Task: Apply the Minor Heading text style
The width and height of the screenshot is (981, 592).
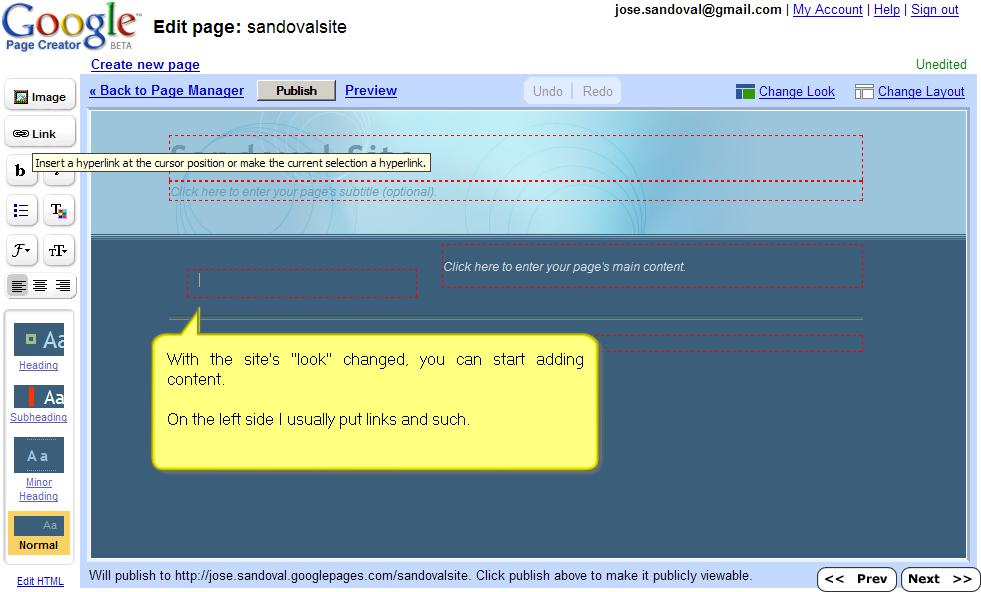Action: coord(38,470)
